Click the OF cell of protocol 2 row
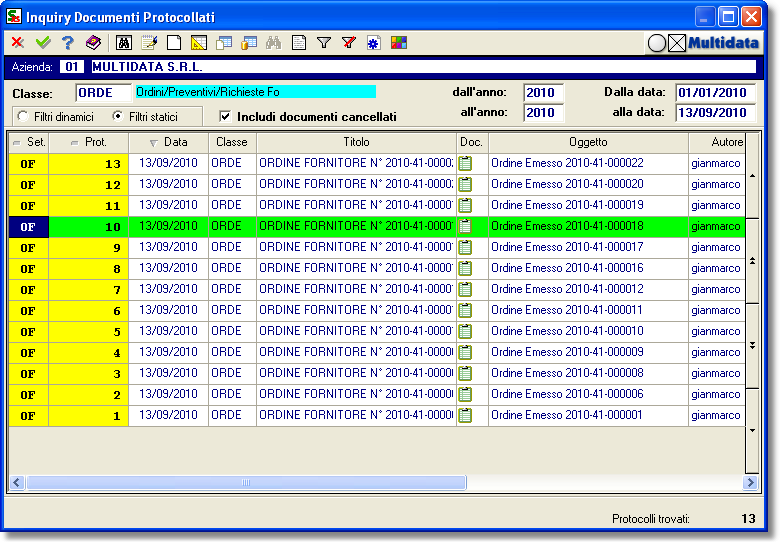This screenshot has width=780, height=544. [28, 395]
